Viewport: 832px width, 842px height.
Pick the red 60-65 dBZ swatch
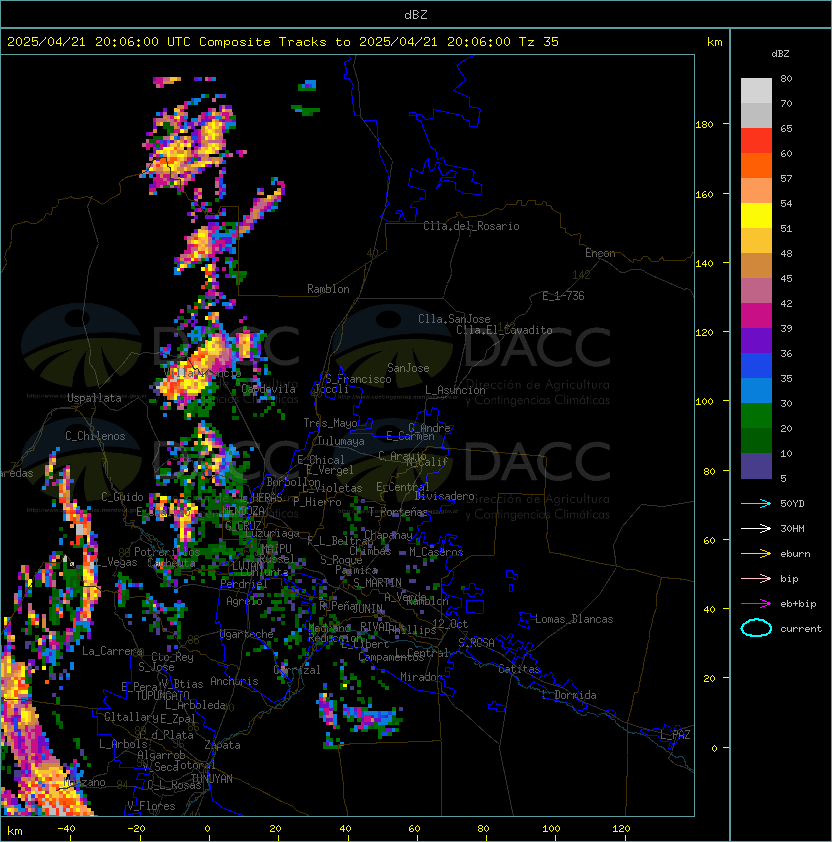[756, 141]
